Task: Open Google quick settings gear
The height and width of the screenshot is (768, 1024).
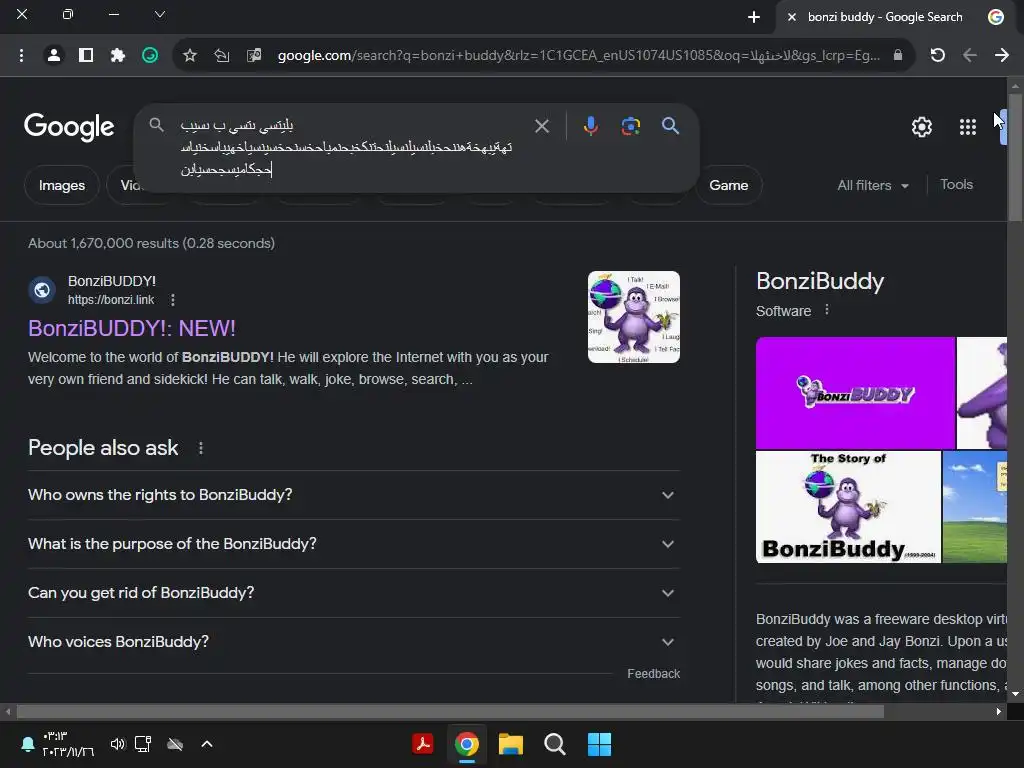Action: click(921, 127)
